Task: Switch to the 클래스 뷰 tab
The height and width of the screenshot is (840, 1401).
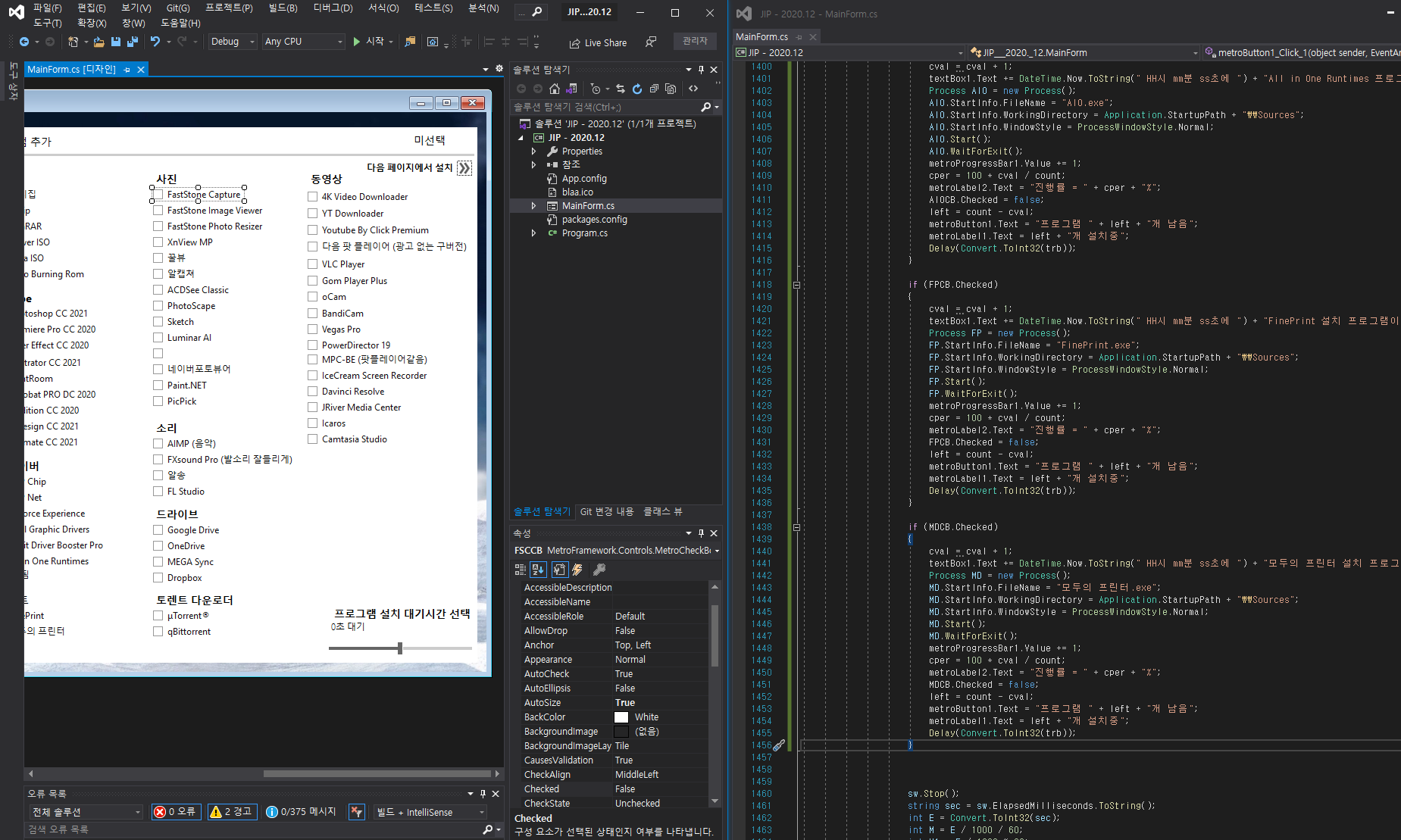Action: 663,512
